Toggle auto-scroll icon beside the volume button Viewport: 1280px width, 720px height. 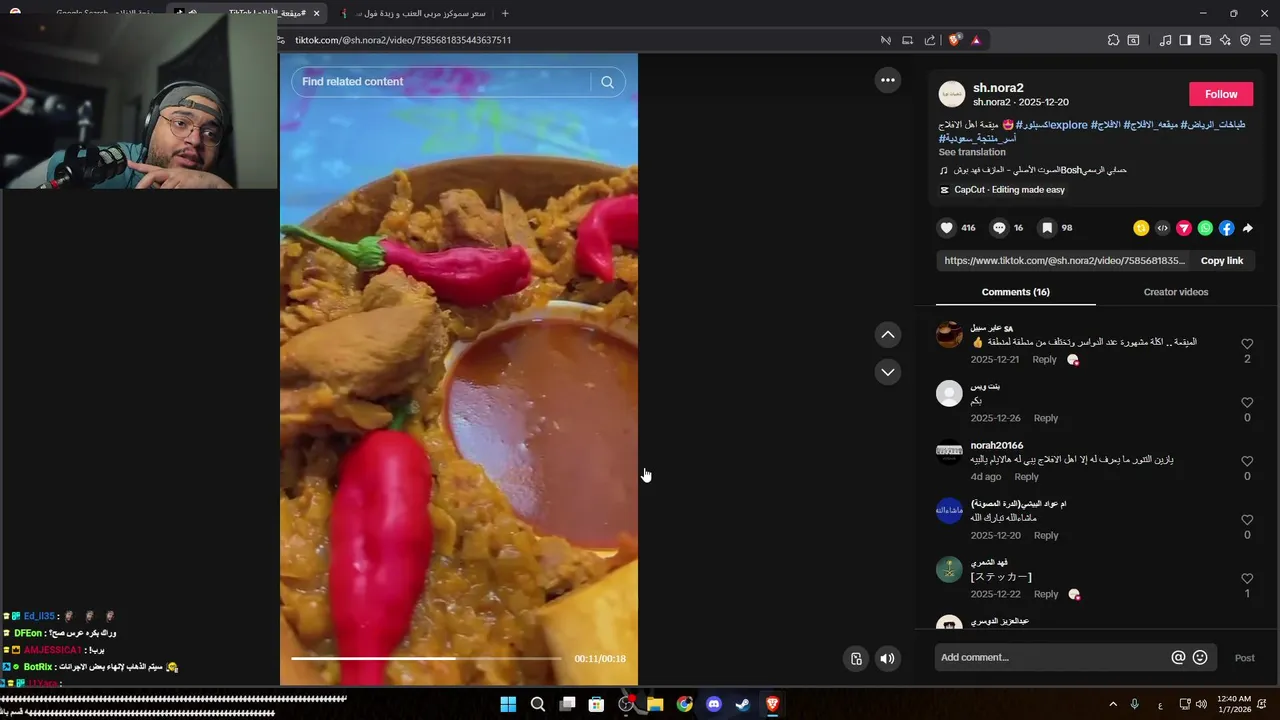click(x=856, y=658)
